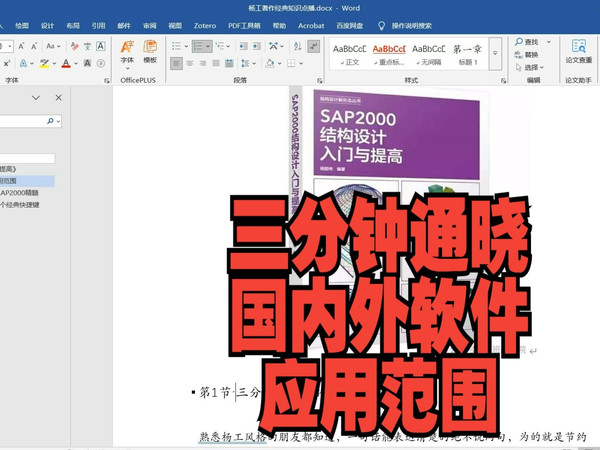Apply borders icon
The image size is (600, 450).
pyautogui.click(x=291, y=63)
